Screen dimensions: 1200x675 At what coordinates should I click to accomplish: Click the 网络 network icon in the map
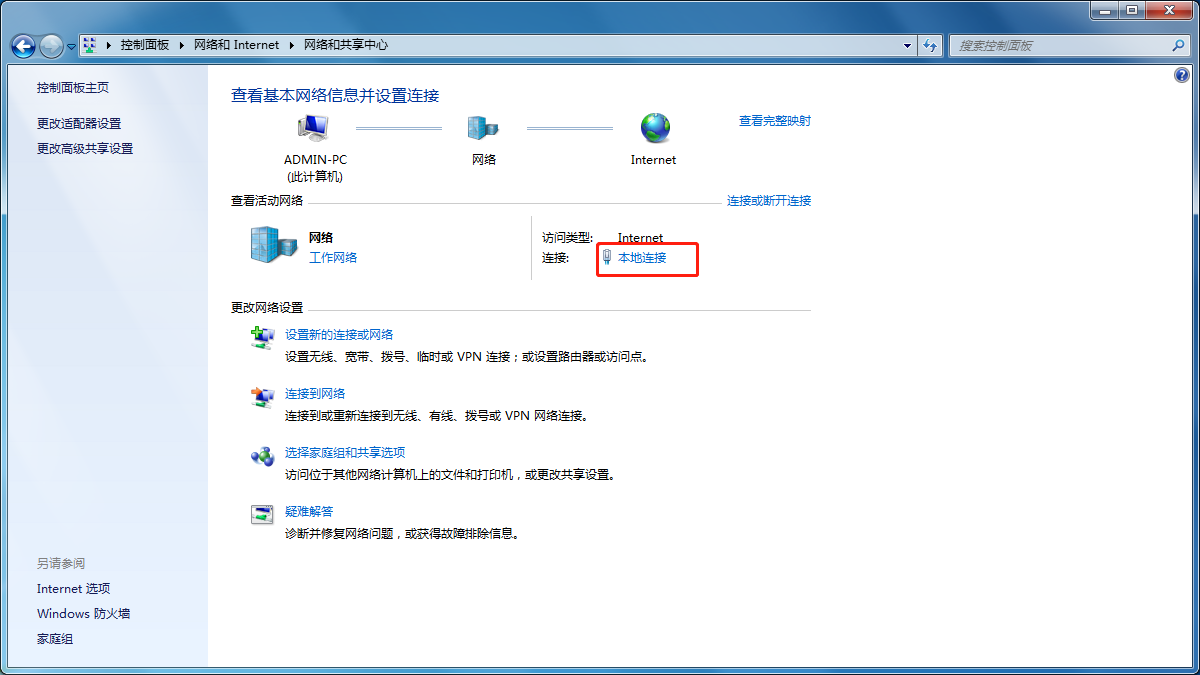pyautogui.click(x=483, y=127)
